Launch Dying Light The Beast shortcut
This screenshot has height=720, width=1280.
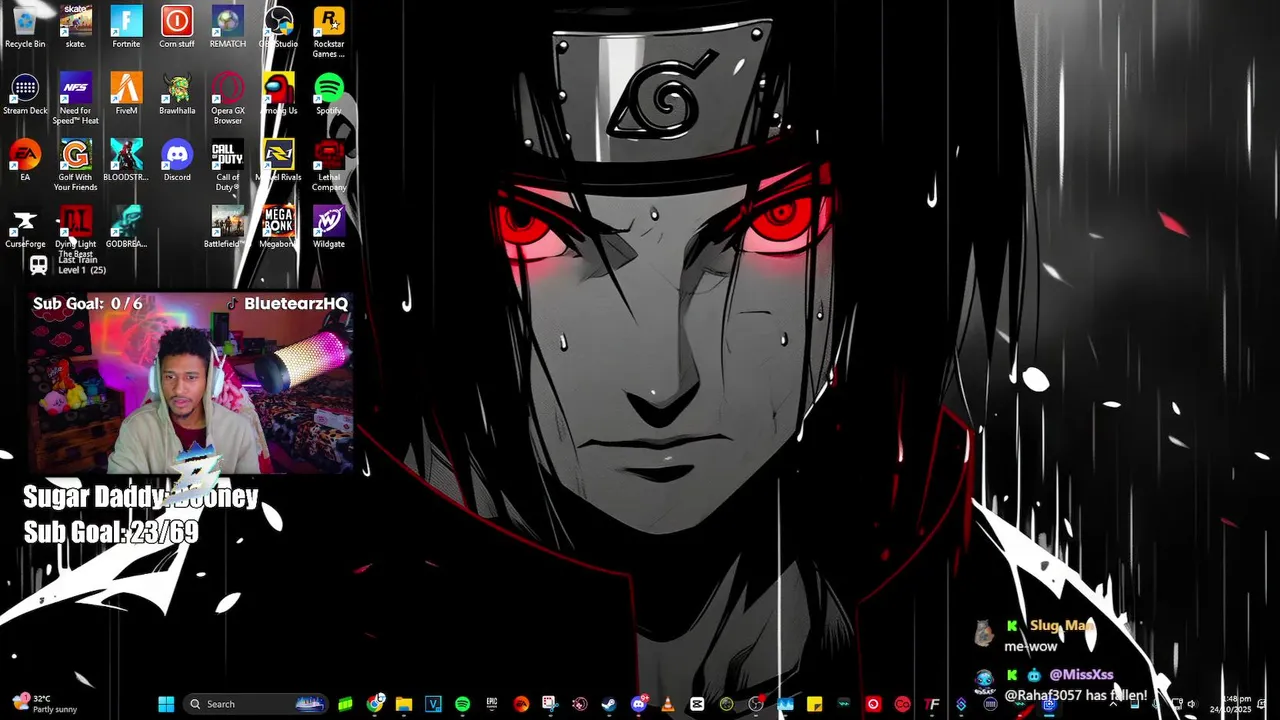click(76, 233)
